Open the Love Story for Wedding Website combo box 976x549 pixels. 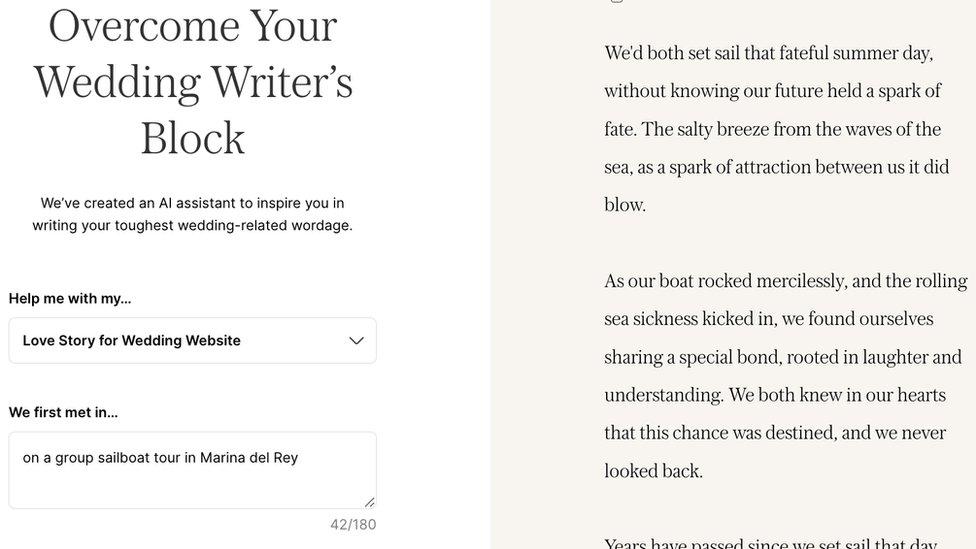coord(192,340)
